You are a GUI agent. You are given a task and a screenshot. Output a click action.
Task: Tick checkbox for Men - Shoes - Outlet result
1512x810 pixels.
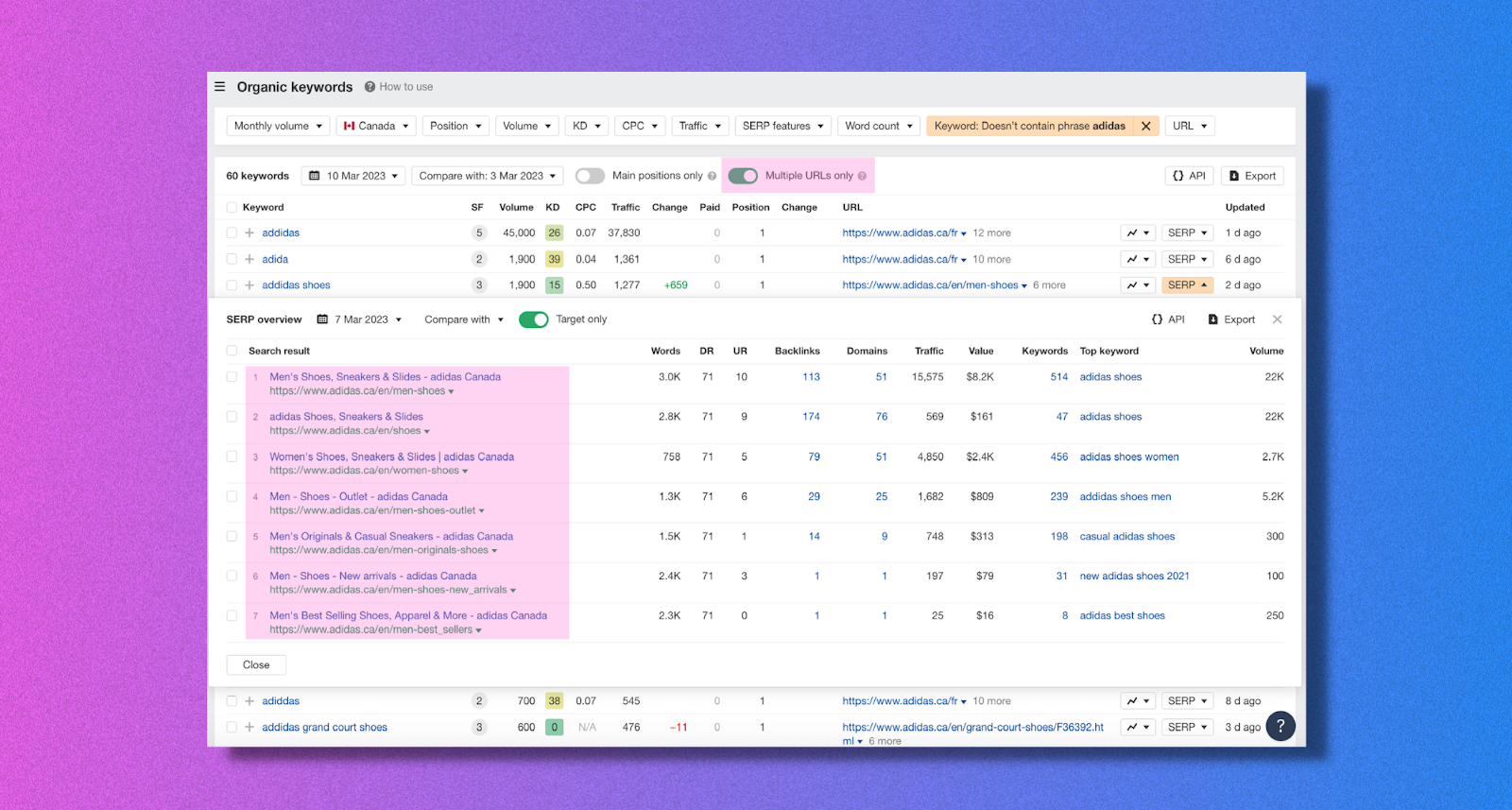coord(232,496)
